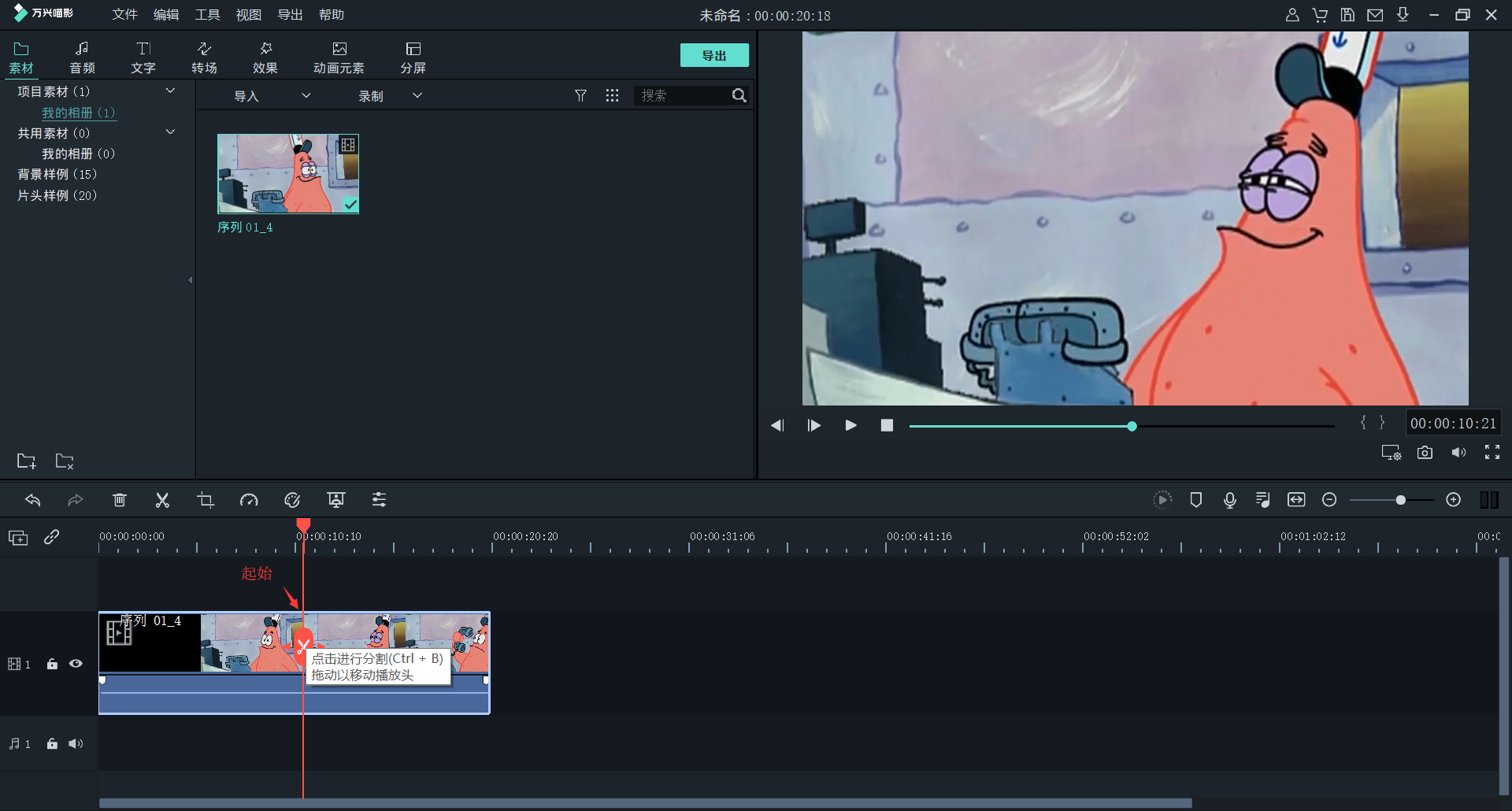Screen dimensions: 1512x811
Task: Add a marker with shield icon
Action: [1195, 500]
